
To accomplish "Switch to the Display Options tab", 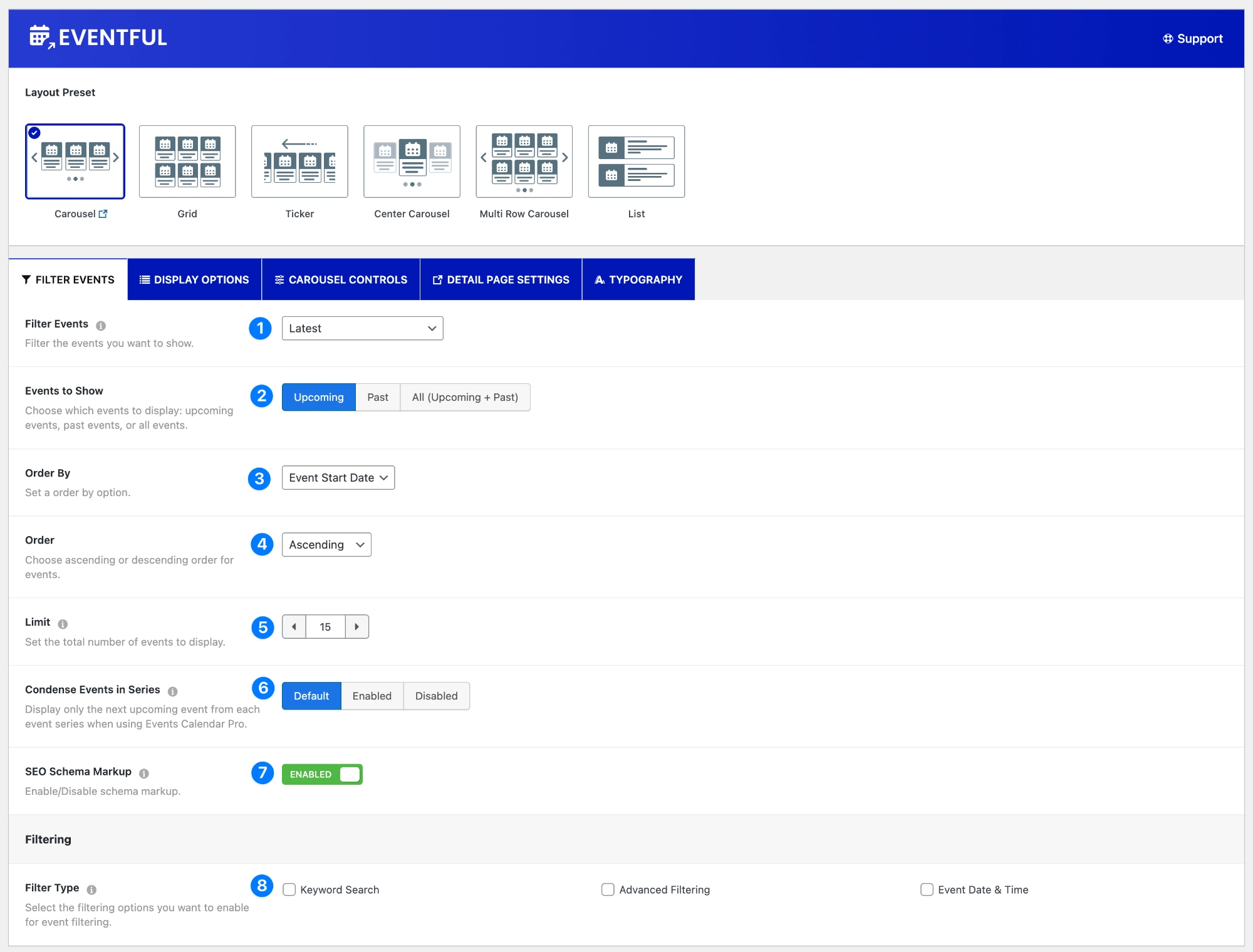I will tap(194, 279).
